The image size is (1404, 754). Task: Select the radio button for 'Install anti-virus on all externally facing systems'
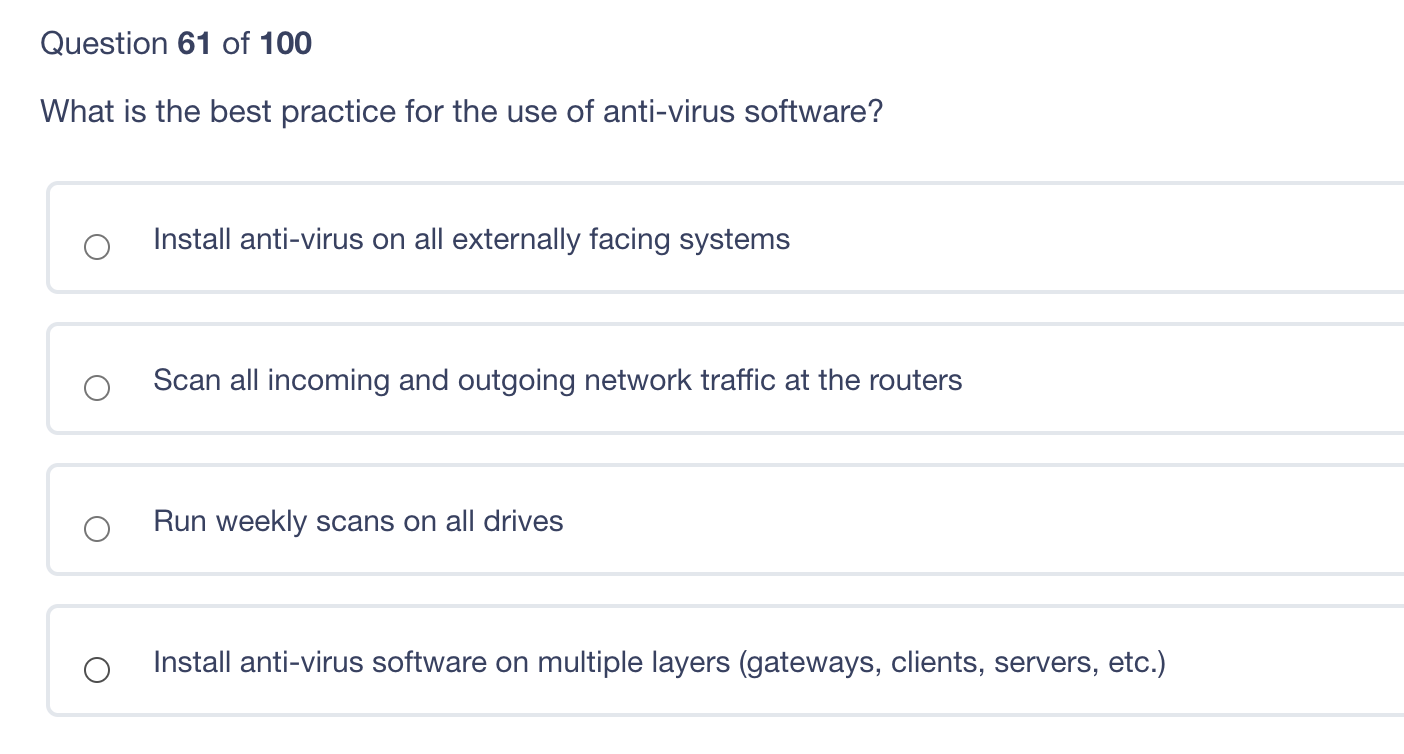coord(97,246)
